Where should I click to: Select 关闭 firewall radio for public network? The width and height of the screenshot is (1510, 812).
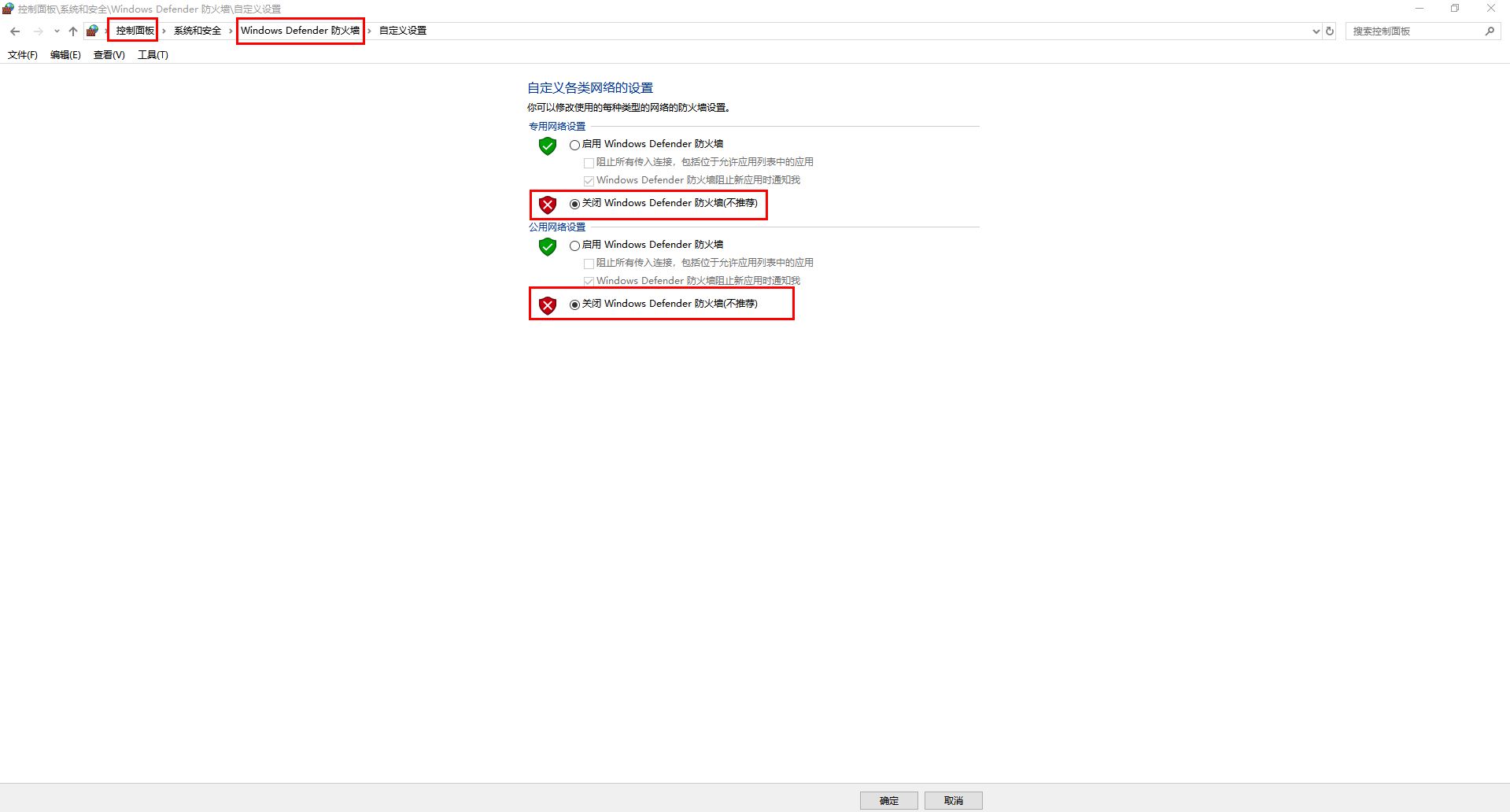click(x=574, y=304)
